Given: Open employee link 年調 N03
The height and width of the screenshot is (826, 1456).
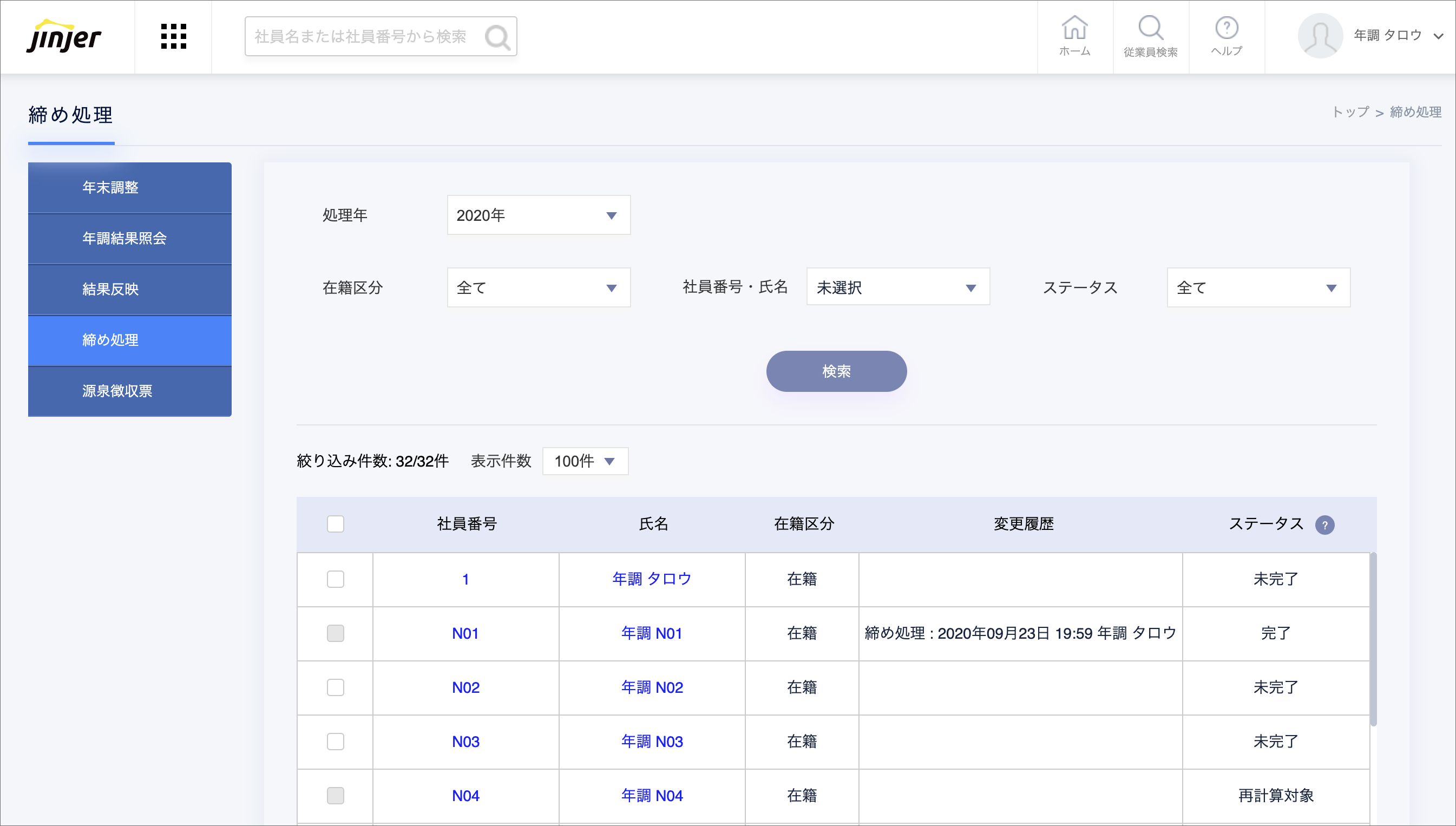Looking at the screenshot, I should tap(652, 742).
